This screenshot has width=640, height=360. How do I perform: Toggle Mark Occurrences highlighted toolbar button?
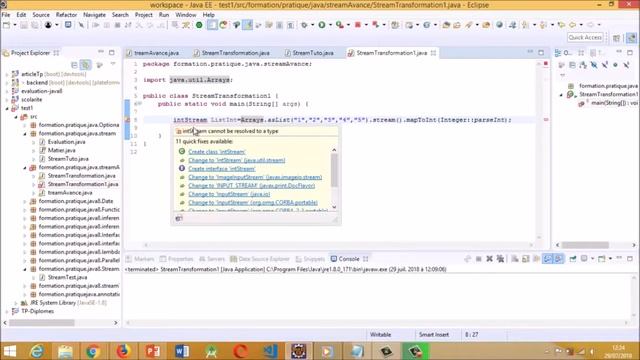(247, 25)
